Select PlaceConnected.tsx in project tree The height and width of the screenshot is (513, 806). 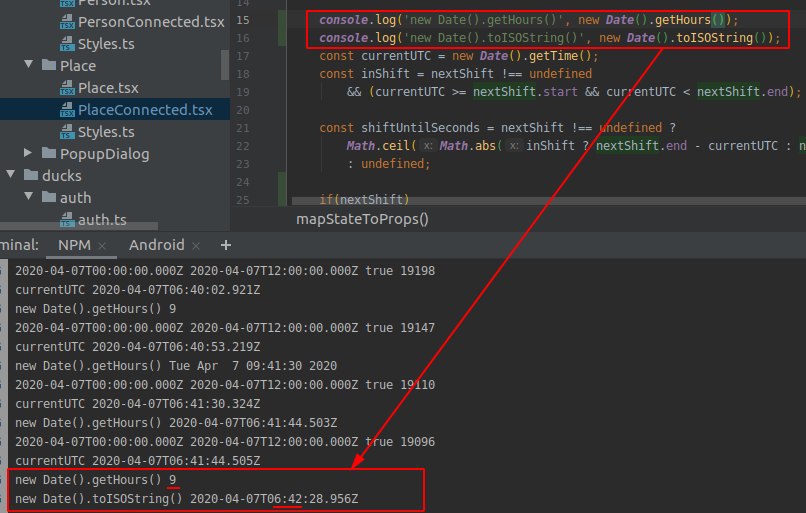pyautogui.click(x=145, y=110)
